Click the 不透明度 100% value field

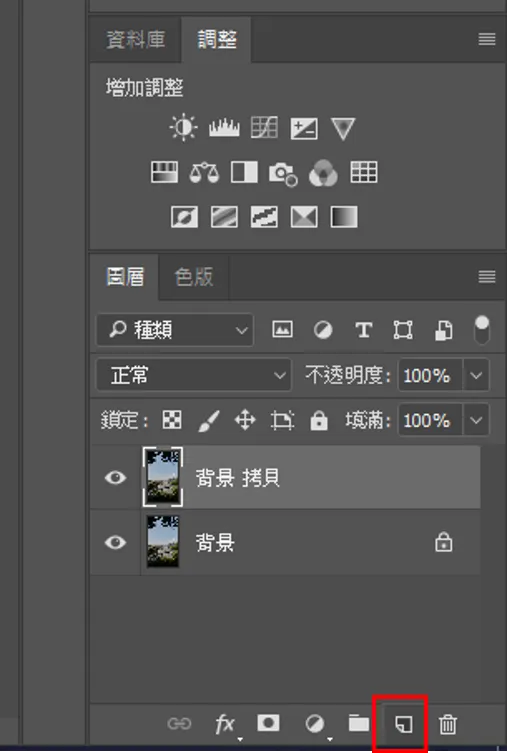pos(430,375)
